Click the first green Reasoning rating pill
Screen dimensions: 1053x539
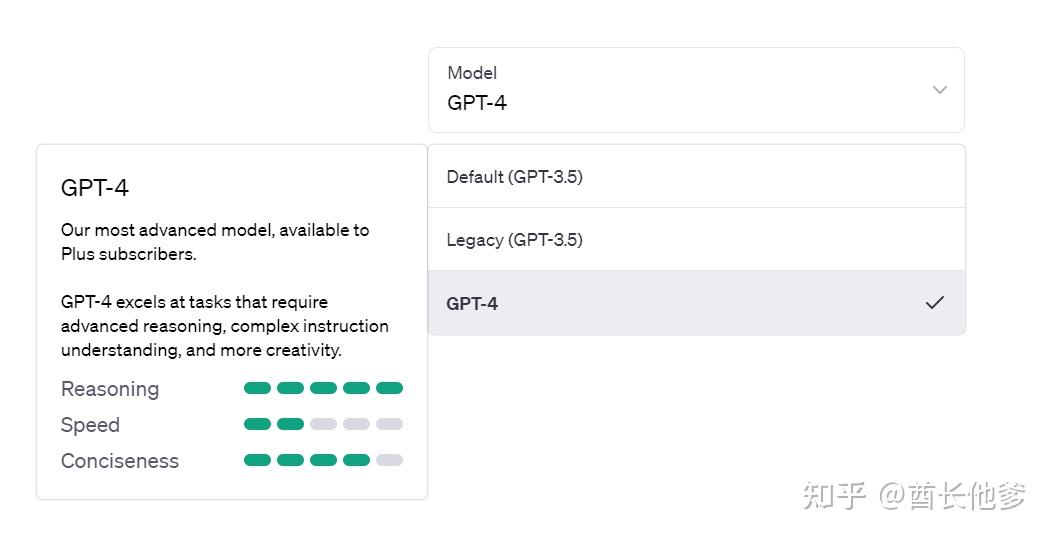[x=257, y=388]
